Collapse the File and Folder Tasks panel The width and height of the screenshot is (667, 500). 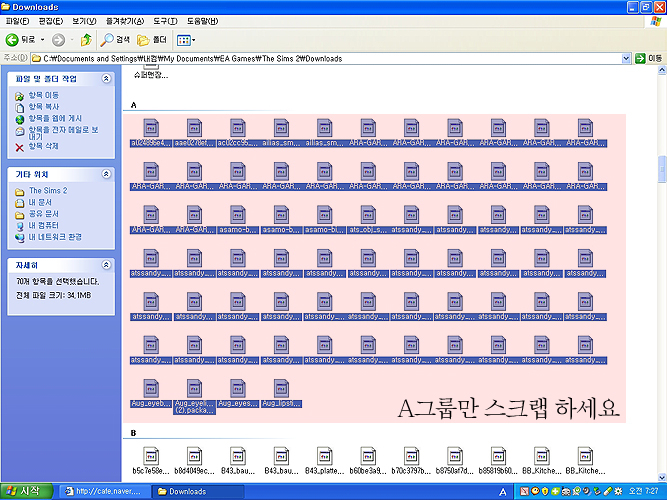(x=107, y=78)
